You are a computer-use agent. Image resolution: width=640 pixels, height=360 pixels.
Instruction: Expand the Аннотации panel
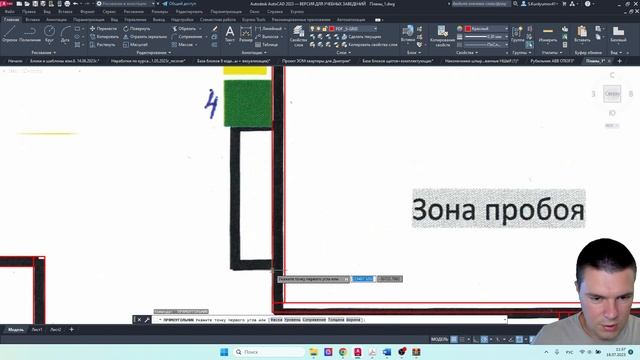click(x=253, y=53)
